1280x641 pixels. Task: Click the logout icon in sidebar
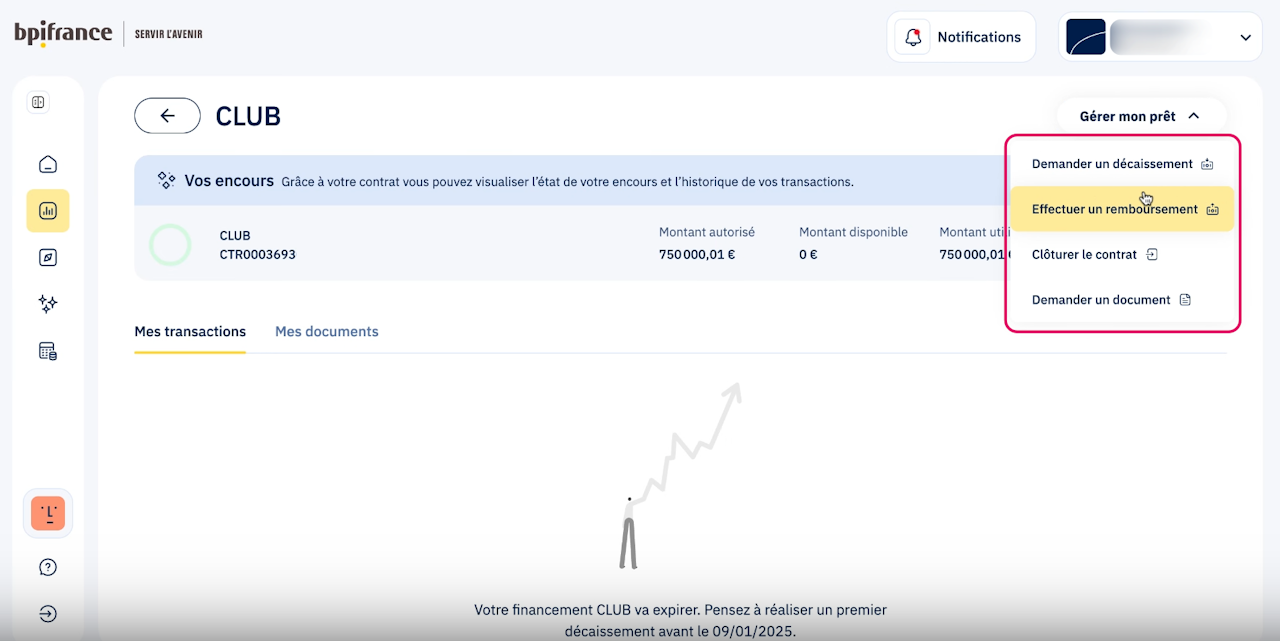click(48, 613)
